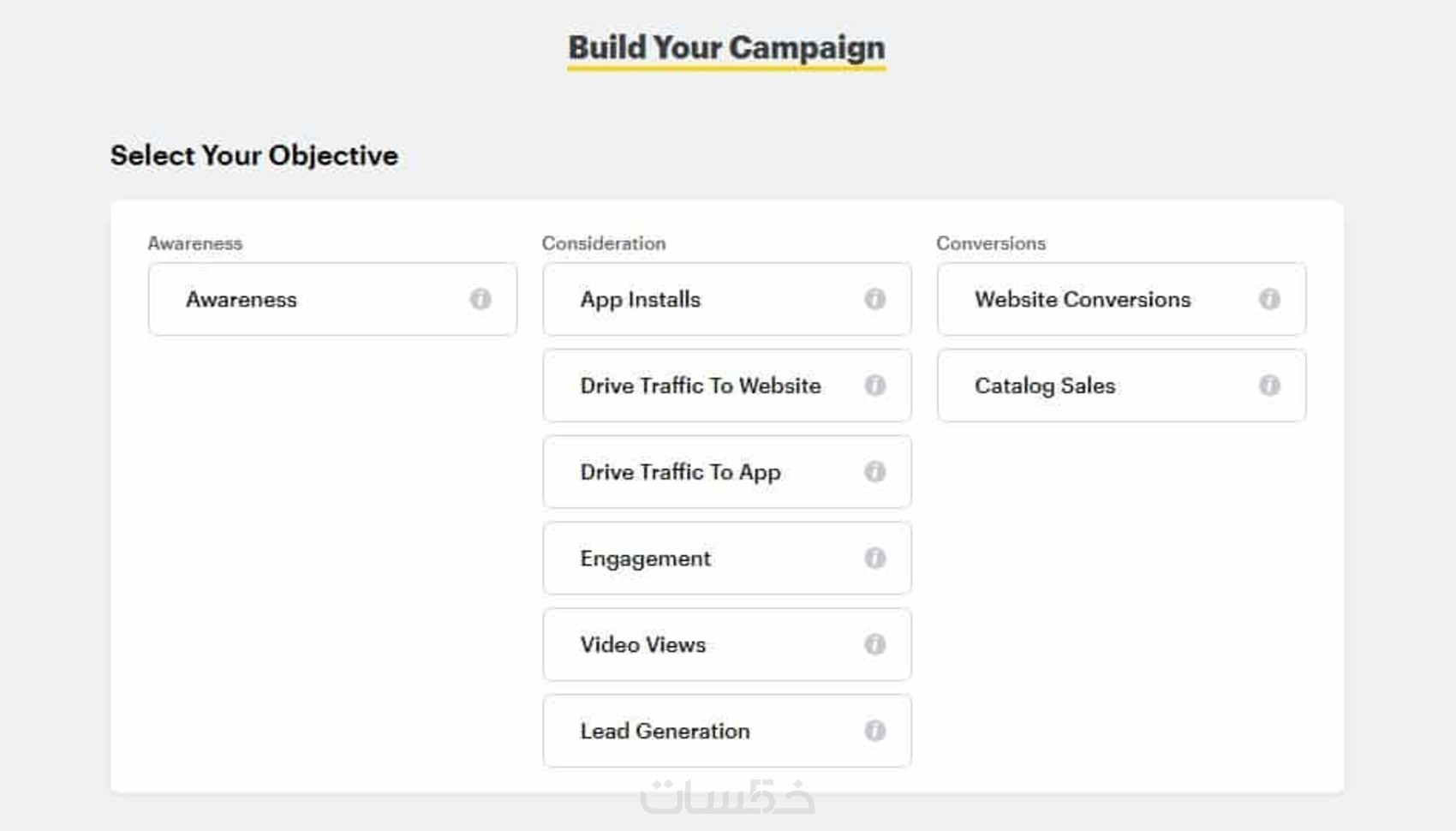Show info for Drive Traffic To Website
The image size is (1456, 831).
[x=874, y=386]
